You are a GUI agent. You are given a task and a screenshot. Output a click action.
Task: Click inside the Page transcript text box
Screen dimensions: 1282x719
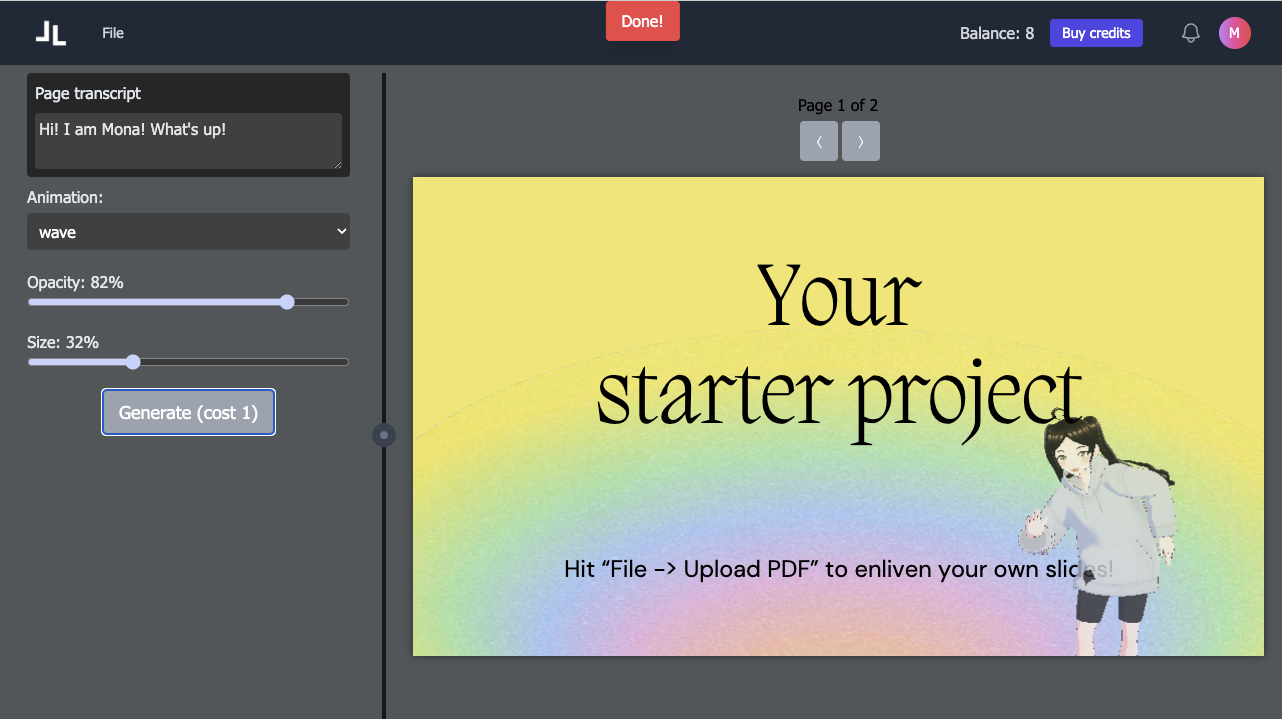point(188,141)
